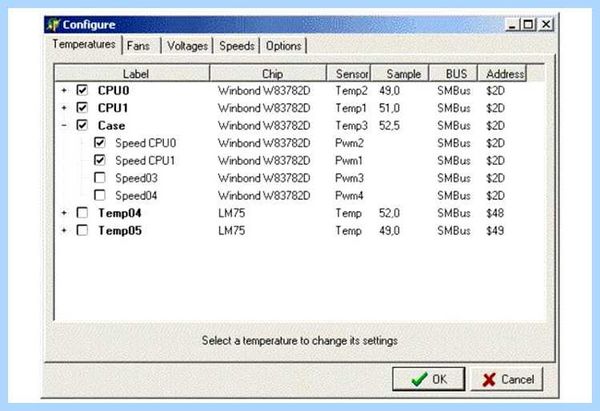Image resolution: width=600 pixels, height=411 pixels.
Task: Select the Speed04 item
Action: (x=137, y=196)
